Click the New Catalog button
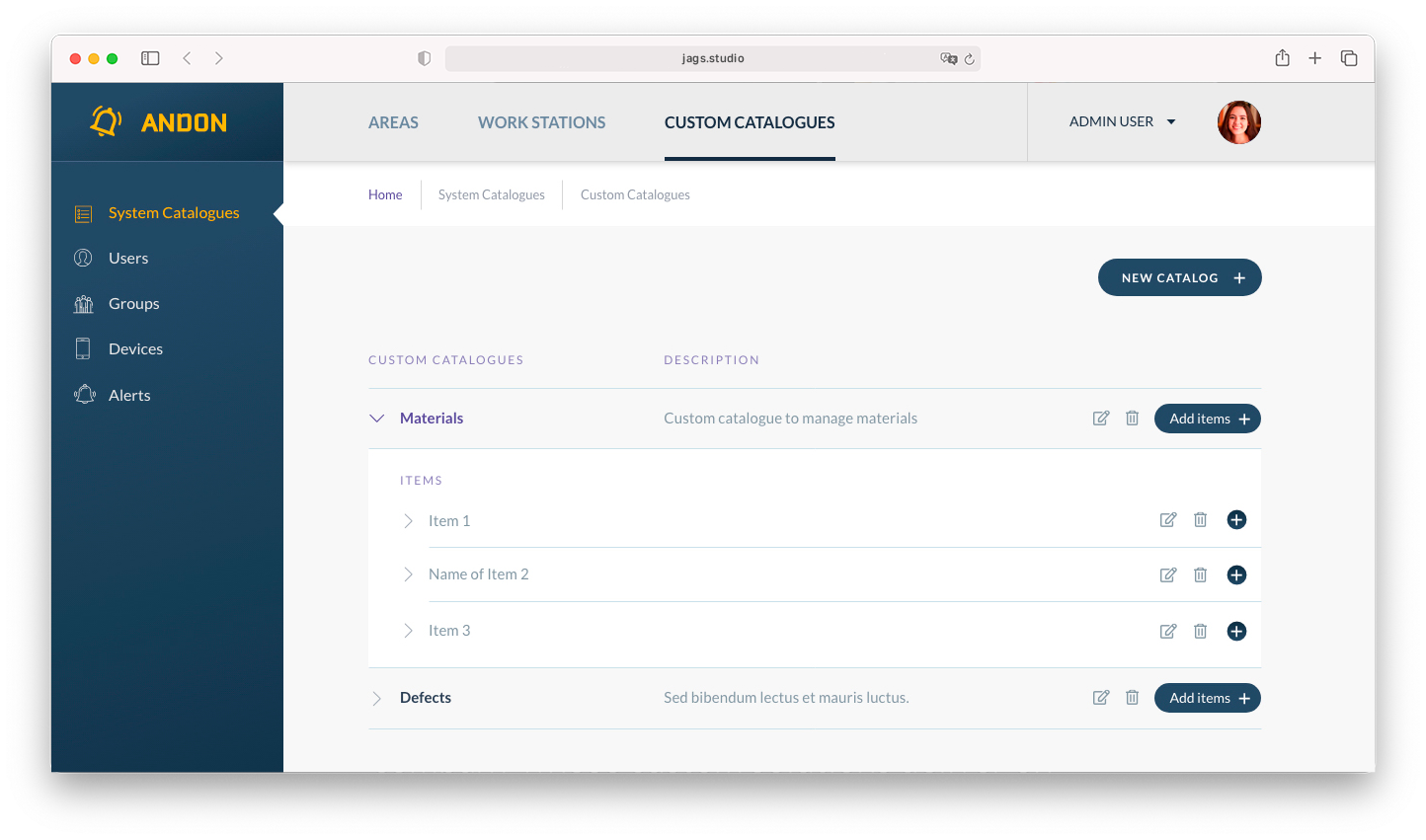Image resolution: width=1426 pixels, height=840 pixels. coord(1179,277)
